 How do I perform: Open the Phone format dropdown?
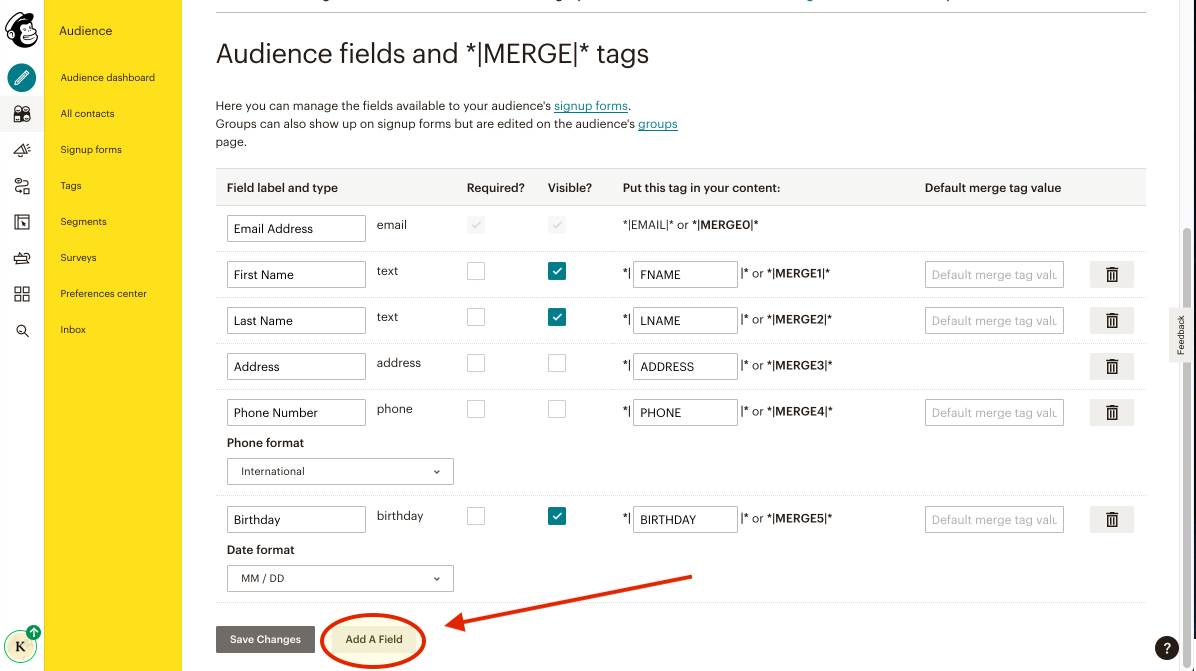340,471
